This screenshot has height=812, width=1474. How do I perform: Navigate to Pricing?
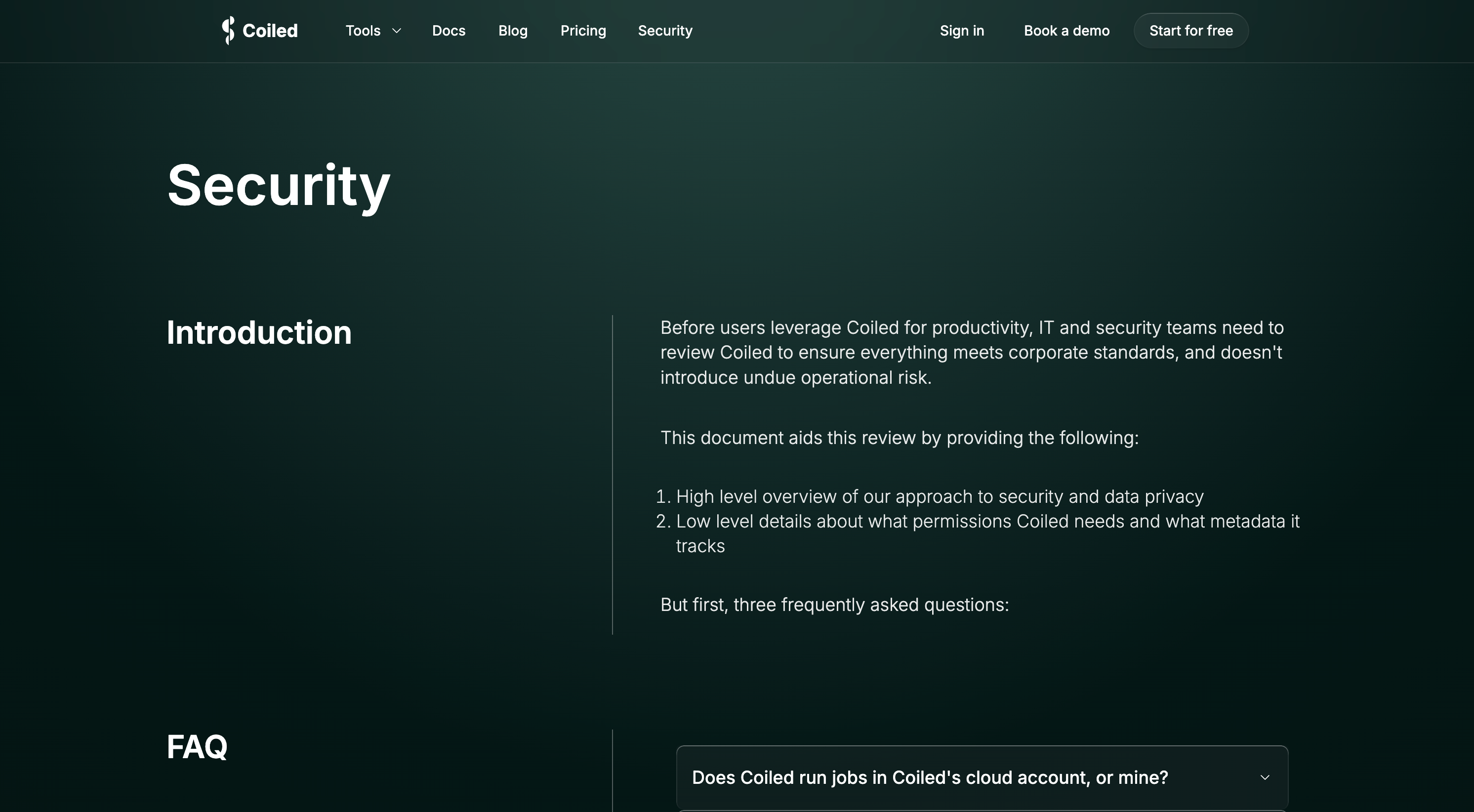[x=583, y=31]
